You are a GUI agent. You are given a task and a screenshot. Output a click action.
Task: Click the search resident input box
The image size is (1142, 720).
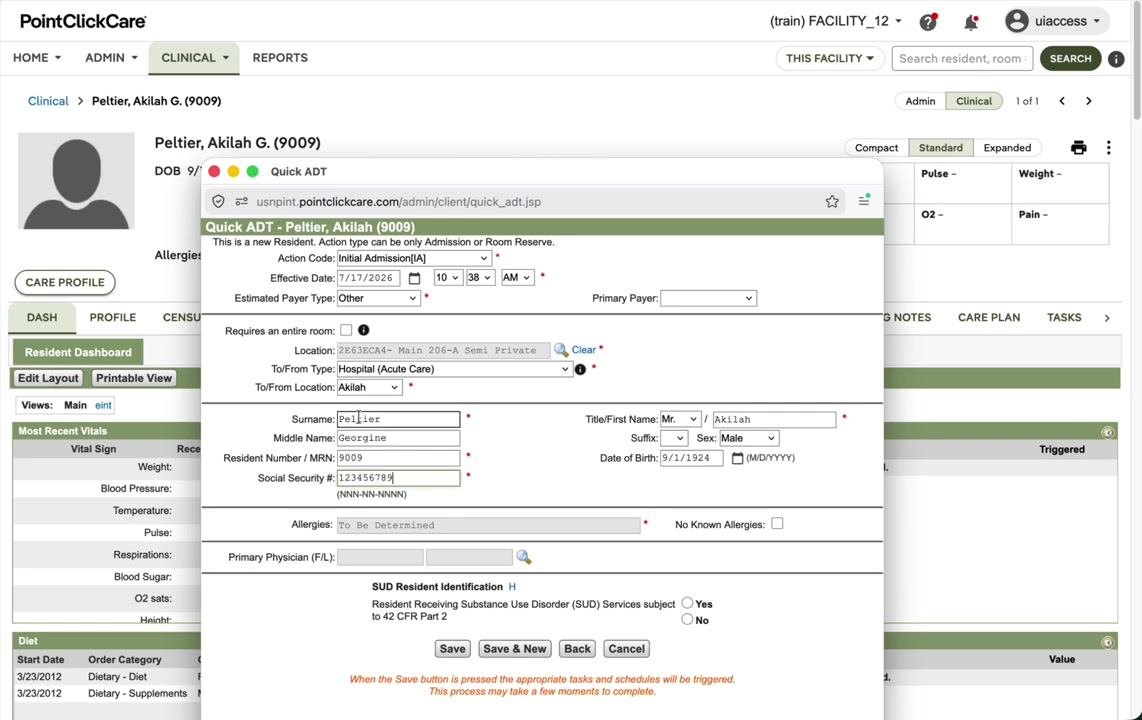click(962, 58)
